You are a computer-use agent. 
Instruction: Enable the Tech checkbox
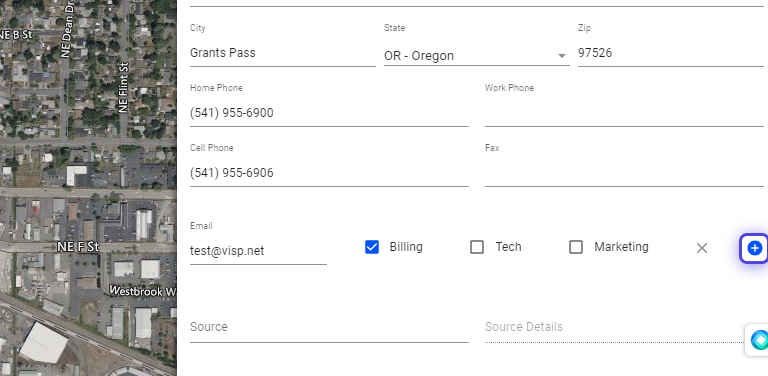point(477,247)
